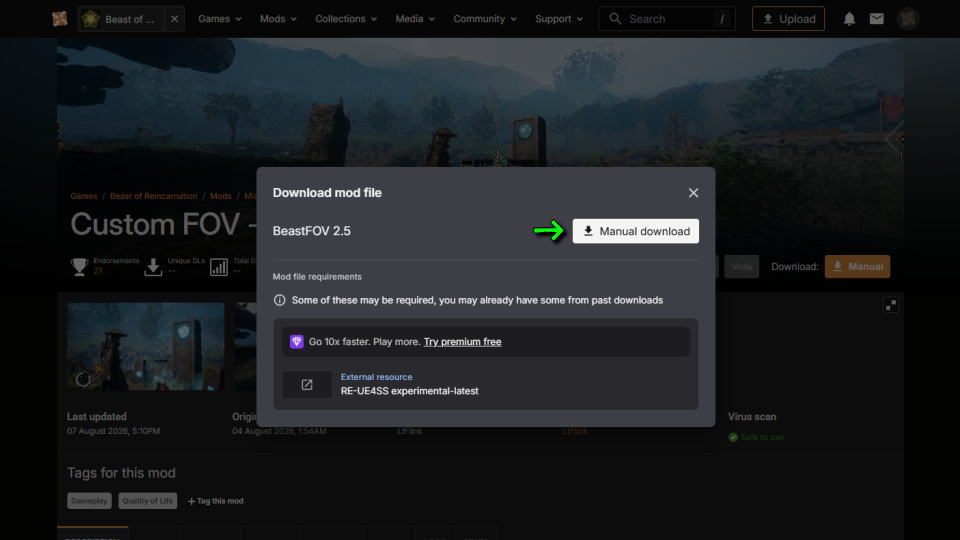The height and width of the screenshot is (540, 960).
Task: Click the requirements info icon
Action: [279, 300]
